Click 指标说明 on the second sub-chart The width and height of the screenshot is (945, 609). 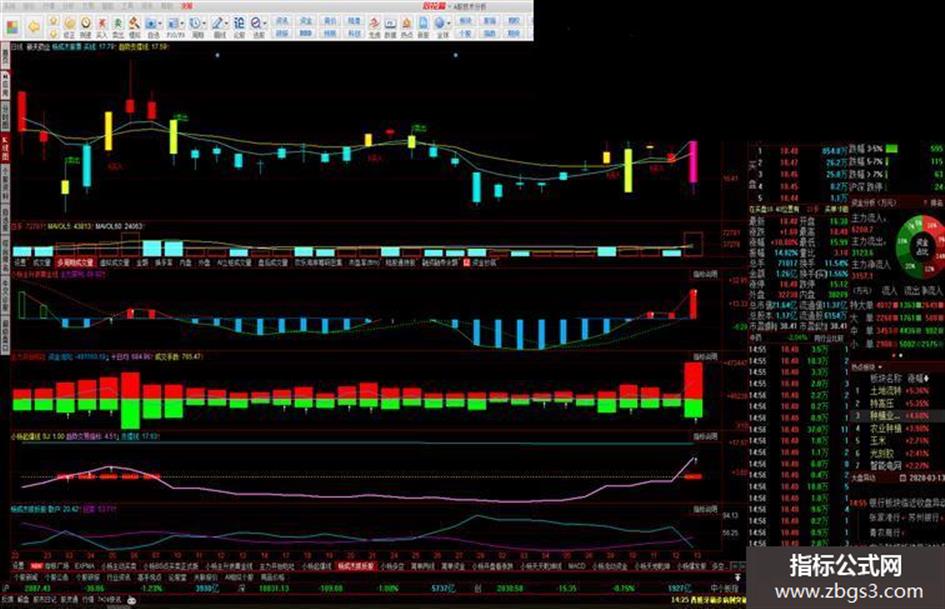[705, 274]
